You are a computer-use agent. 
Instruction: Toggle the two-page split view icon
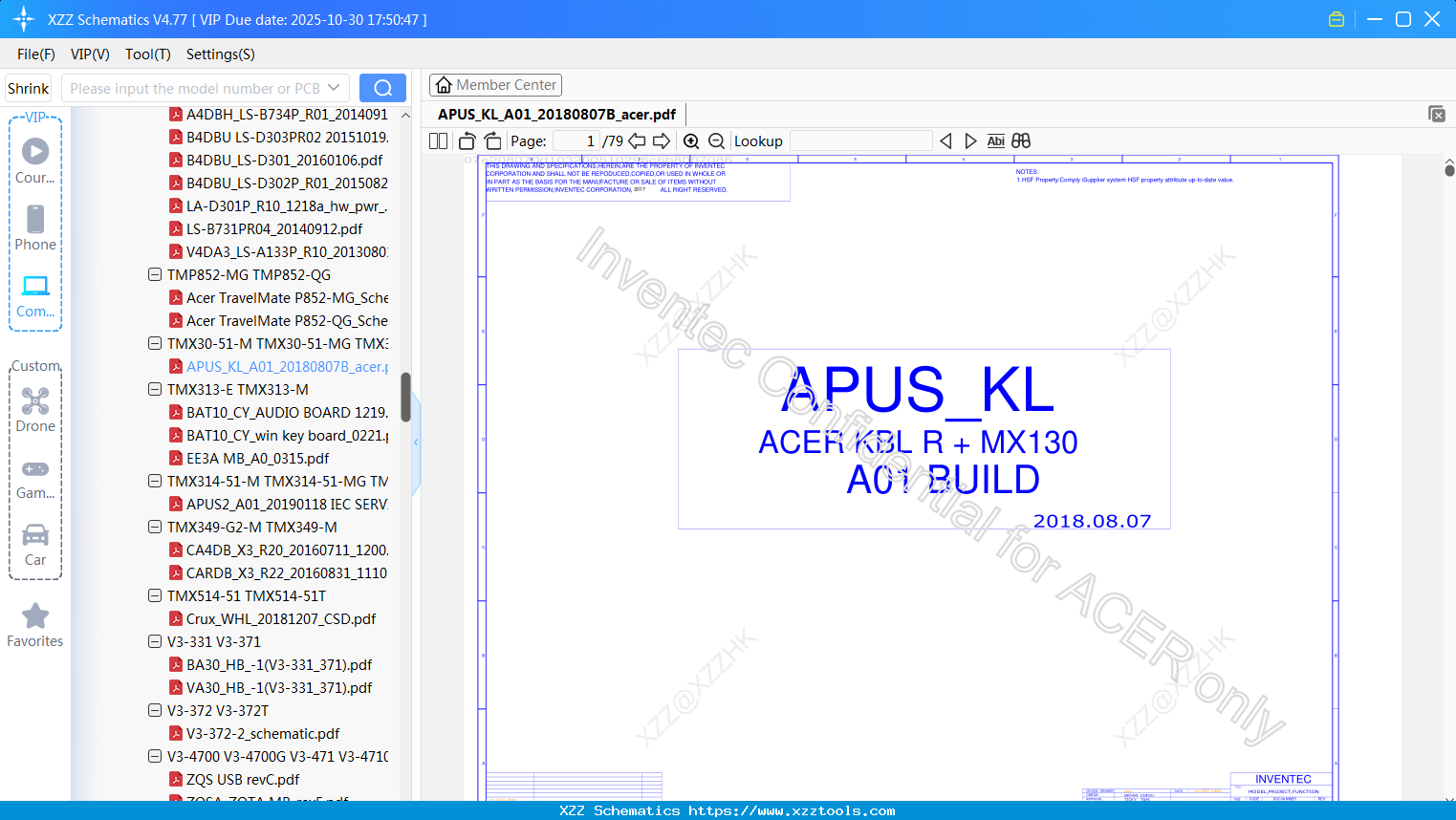[439, 141]
